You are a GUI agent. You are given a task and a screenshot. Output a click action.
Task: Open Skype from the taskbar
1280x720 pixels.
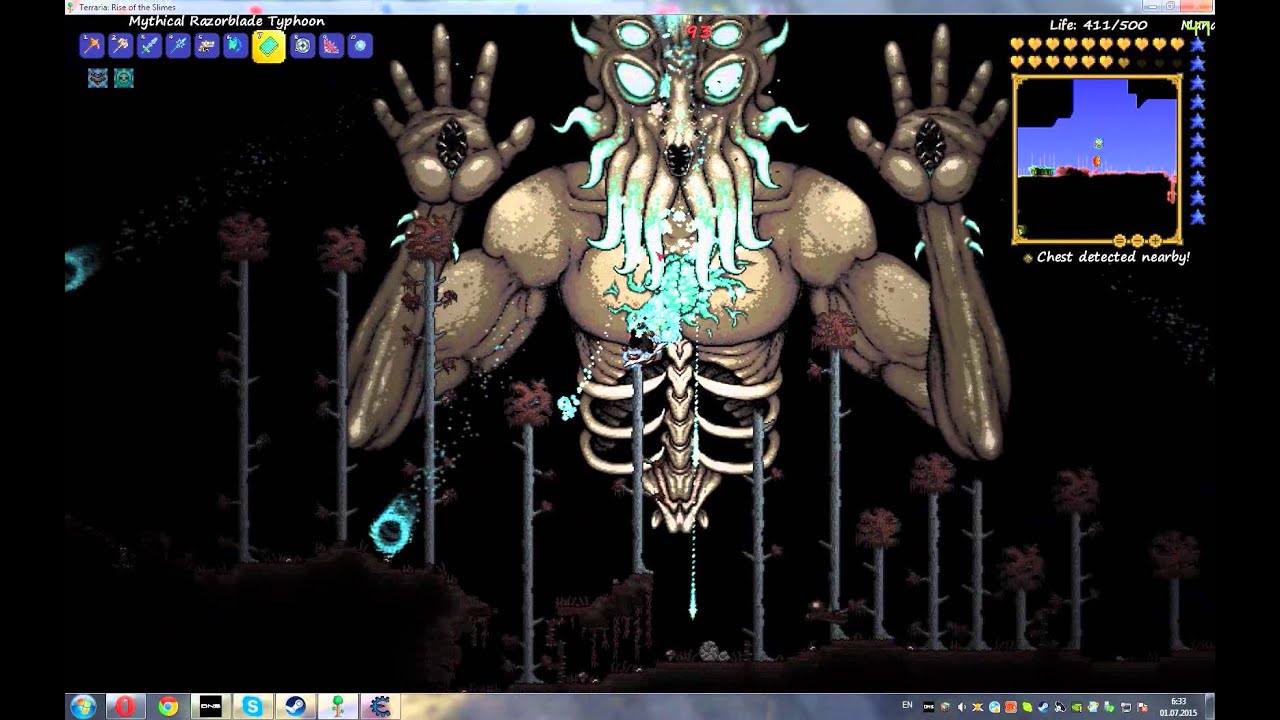[x=252, y=706]
